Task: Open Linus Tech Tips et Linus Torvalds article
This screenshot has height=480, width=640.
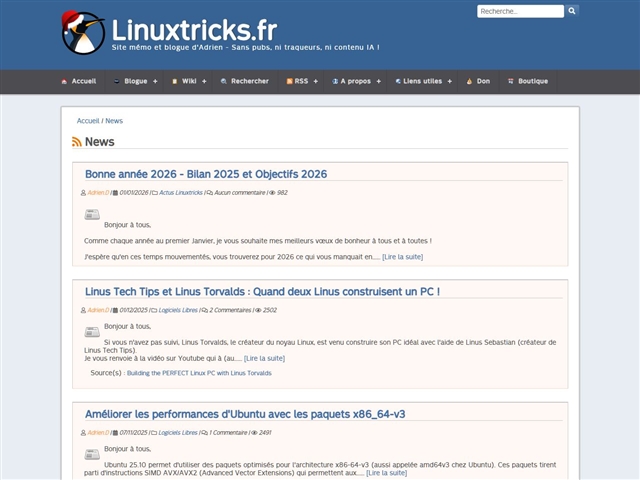Action: pyautogui.click(x=262, y=292)
